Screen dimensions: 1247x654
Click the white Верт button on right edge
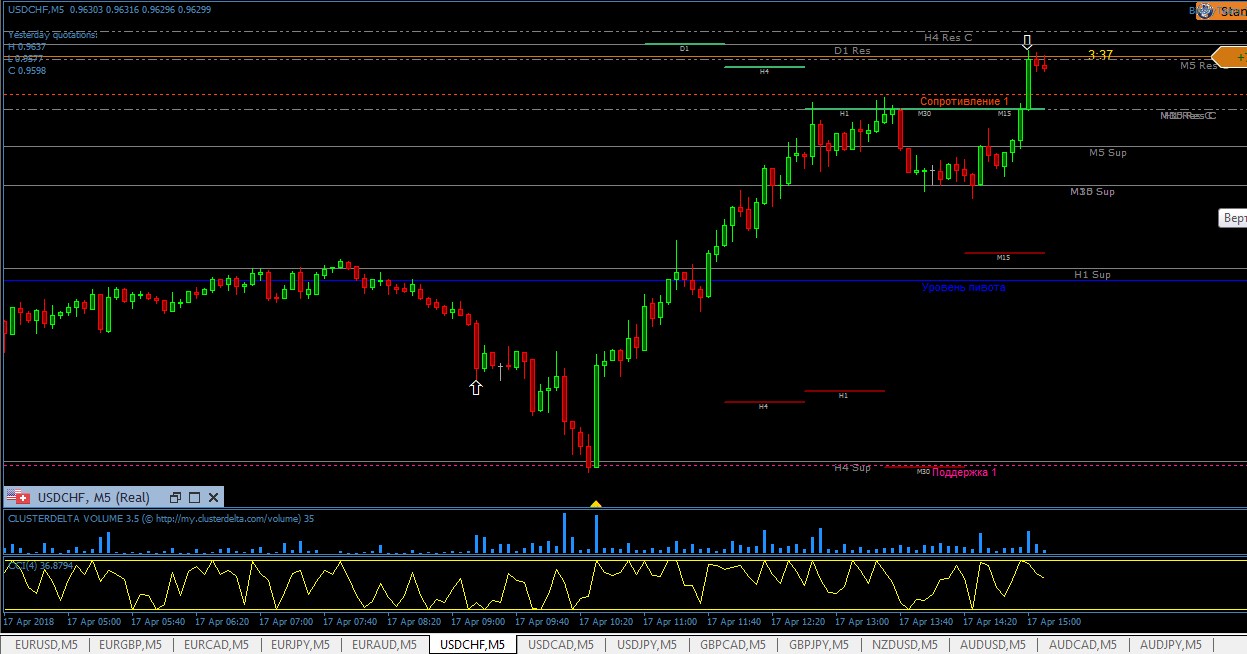1232,218
